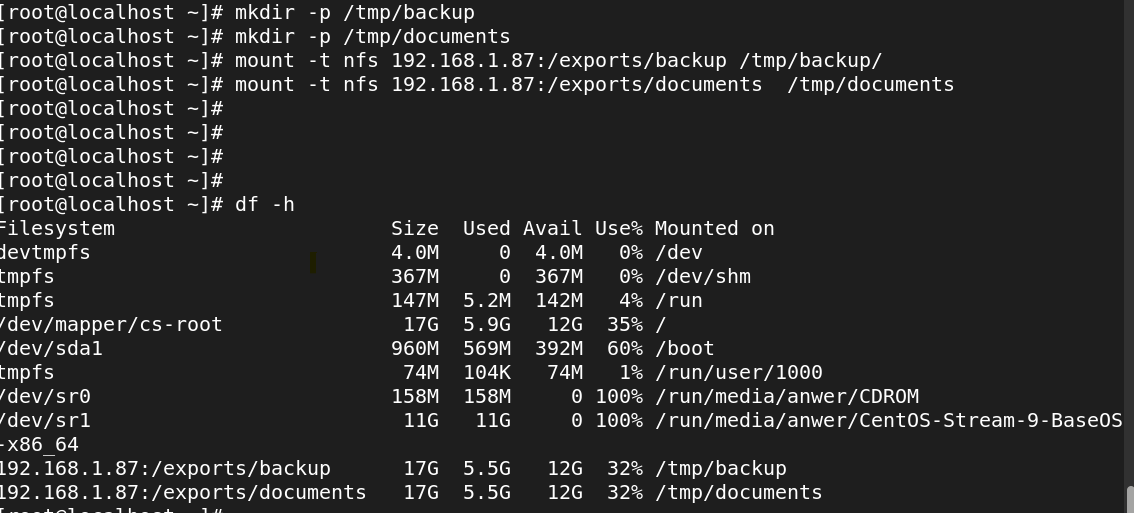The height and width of the screenshot is (513, 1134).
Task: Click the 'Mounted on' column header
Action: [715, 229]
